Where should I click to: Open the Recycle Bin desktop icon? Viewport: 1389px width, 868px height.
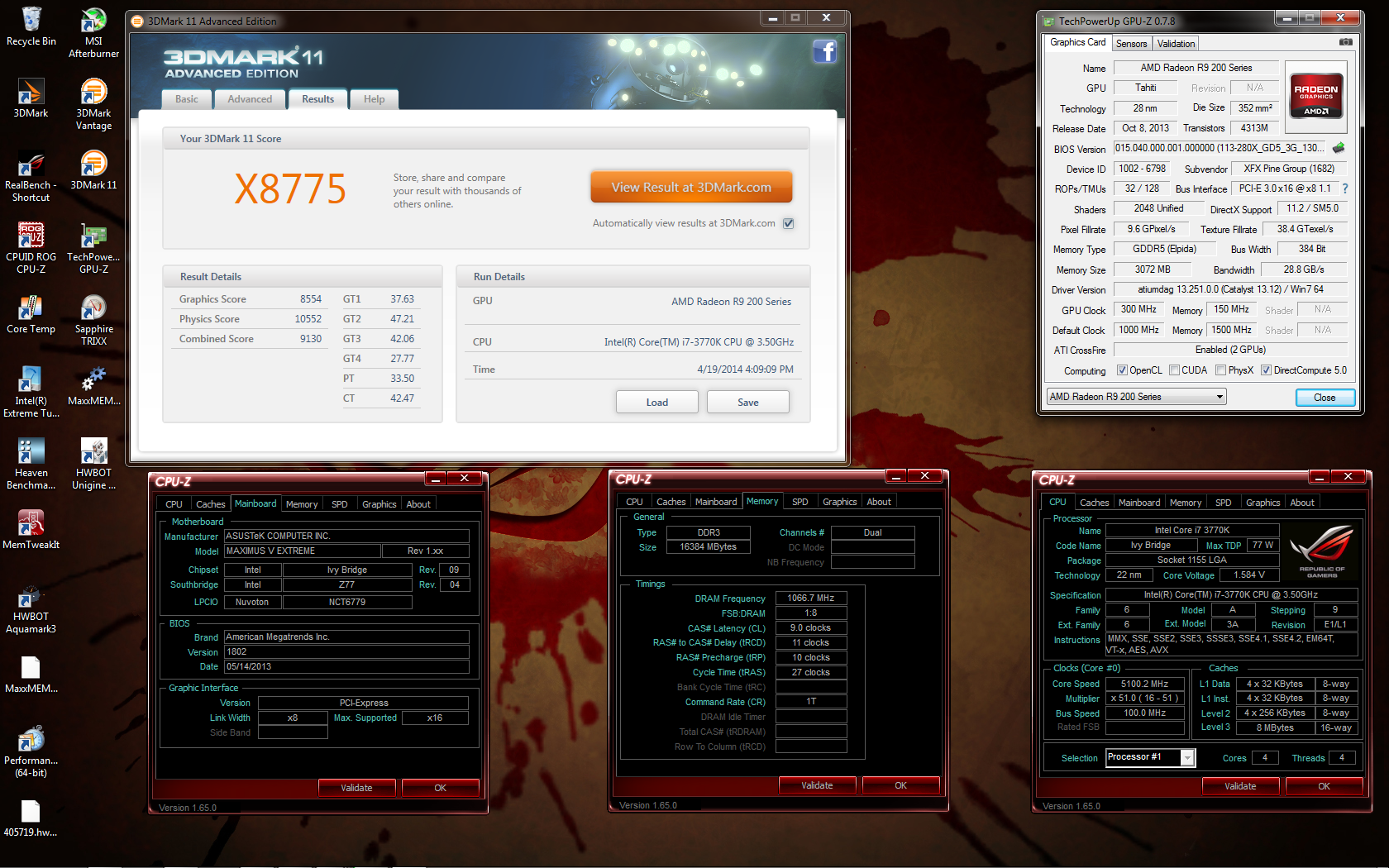31,26
